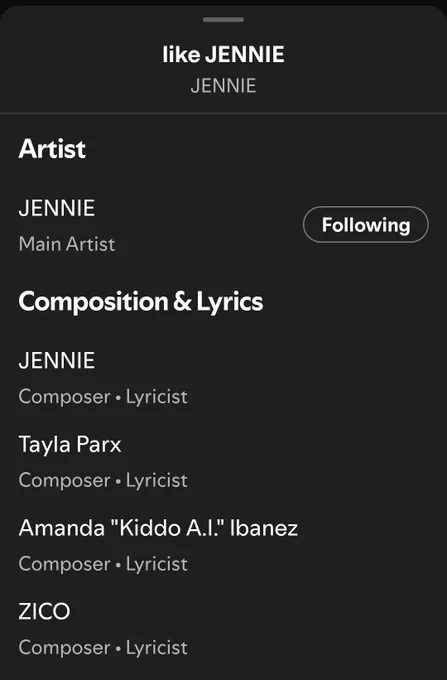Open ZICO credit entry

click(x=44, y=611)
